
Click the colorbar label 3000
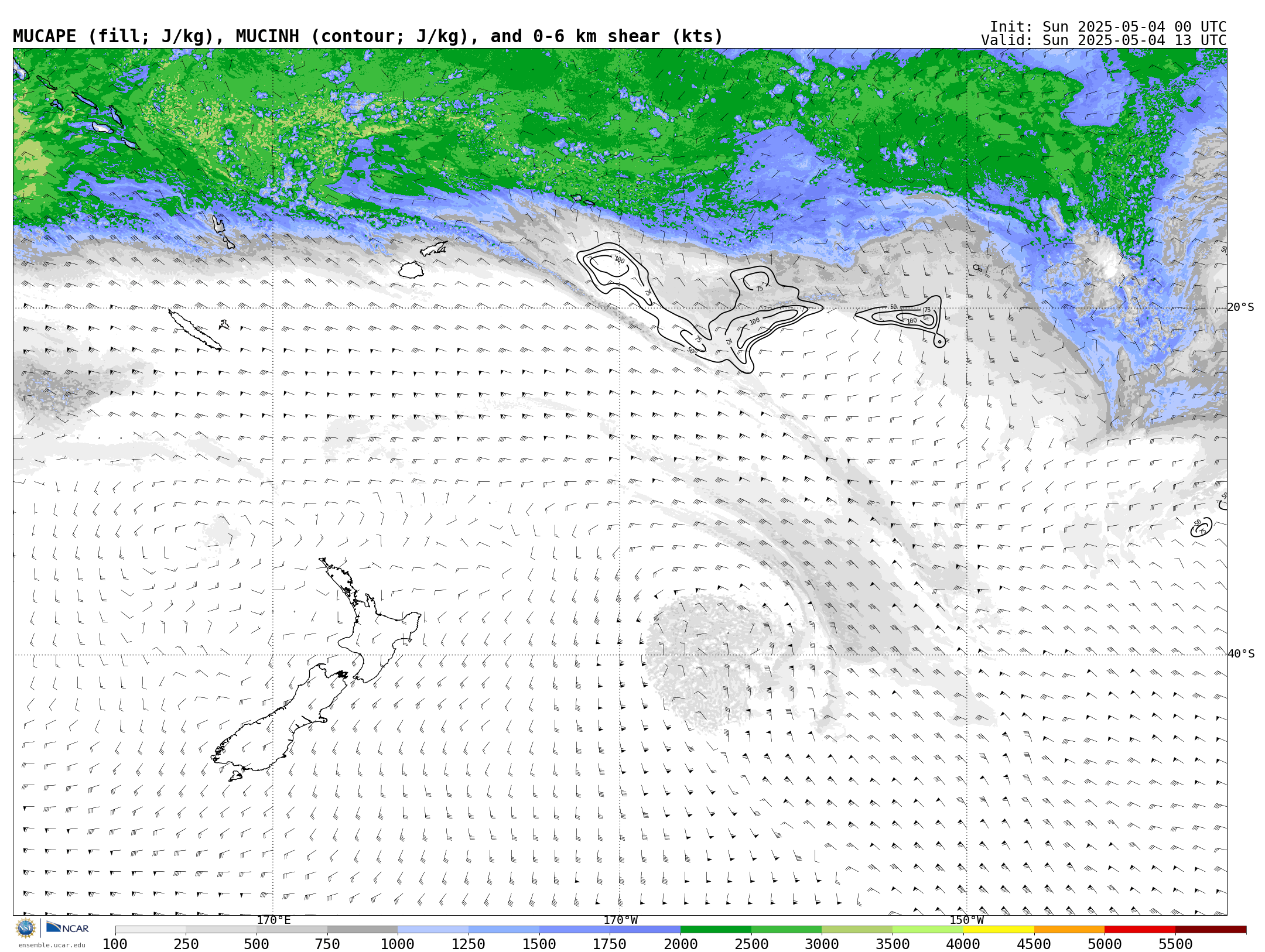coord(822,944)
